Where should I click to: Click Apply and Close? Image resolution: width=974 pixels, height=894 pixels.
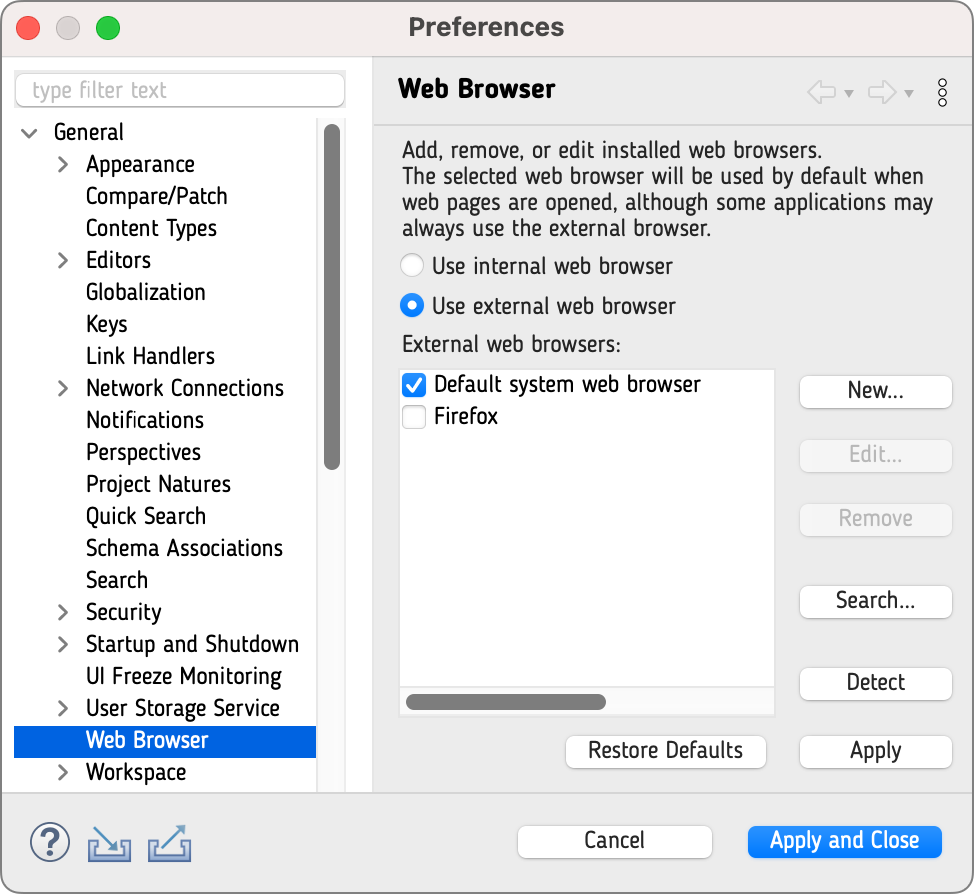coord(844,841)
